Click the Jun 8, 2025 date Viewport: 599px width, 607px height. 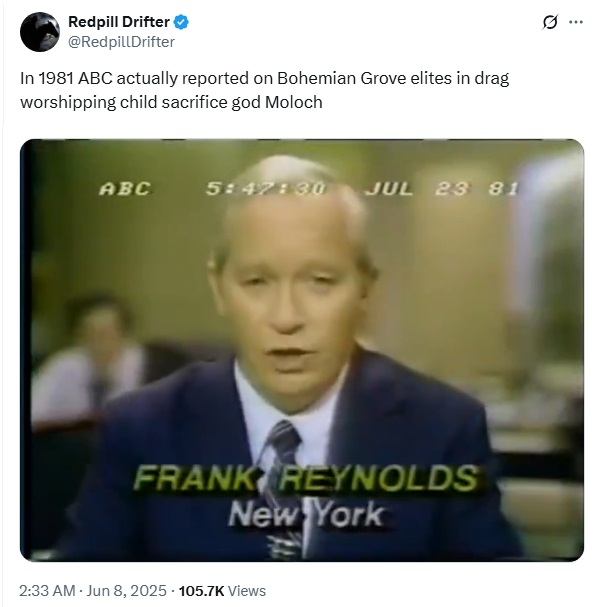click(126, 591)
